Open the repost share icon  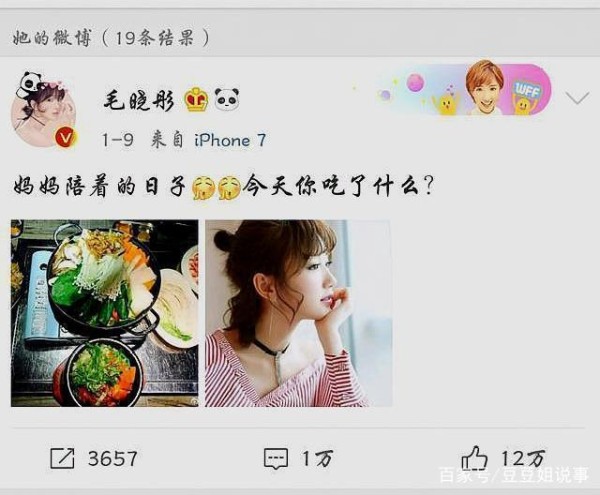[62, 458]
